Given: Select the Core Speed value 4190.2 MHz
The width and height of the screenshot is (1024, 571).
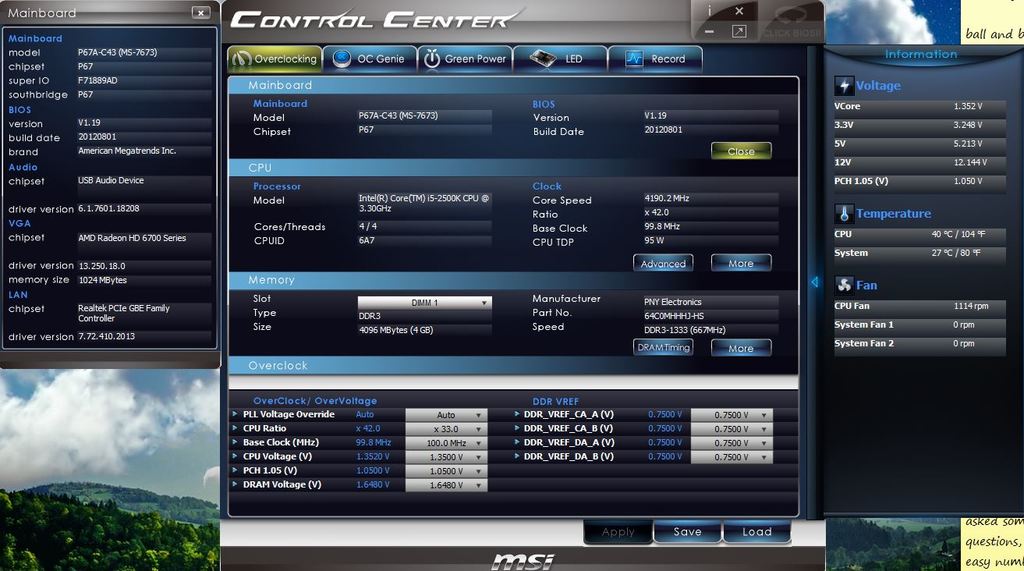Looking at the screenshot, I should [x=667, y=198].
